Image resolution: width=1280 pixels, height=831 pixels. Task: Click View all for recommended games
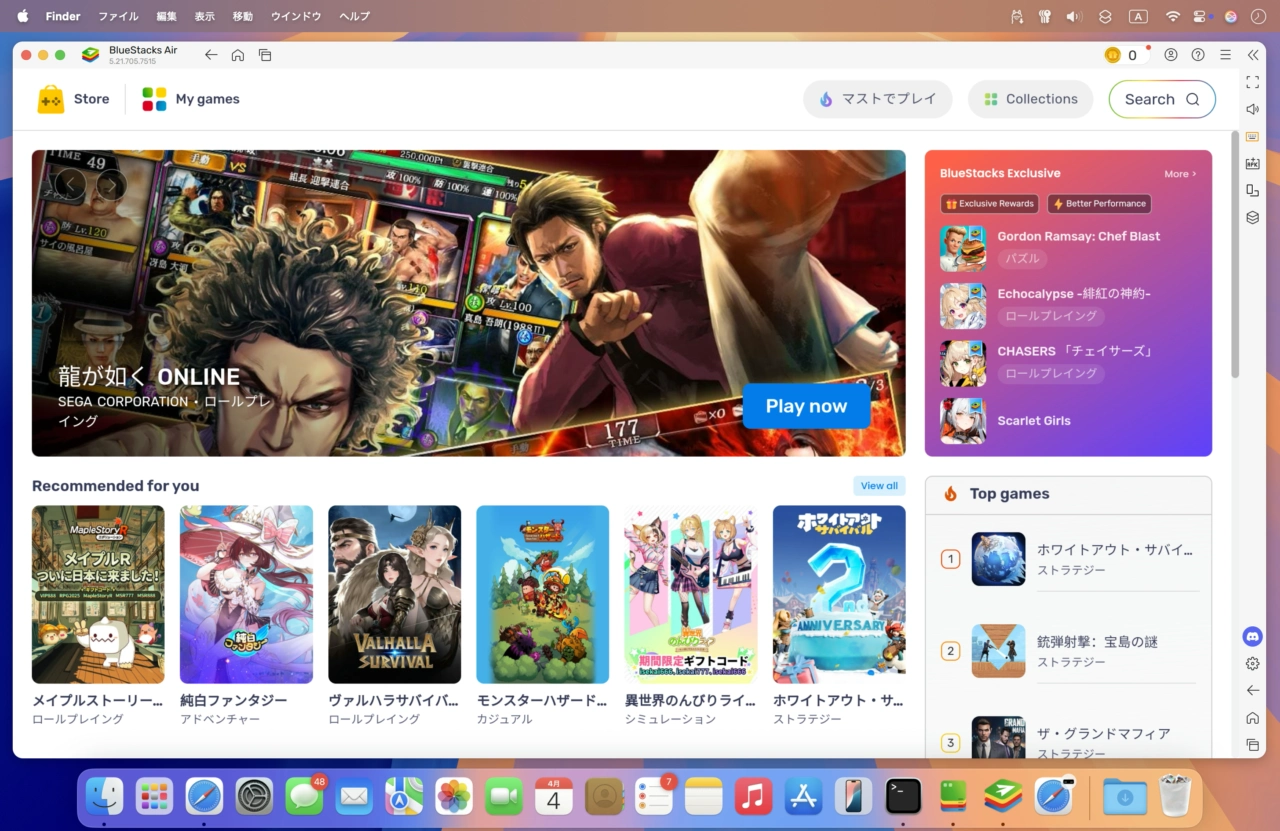click(879, 486)
